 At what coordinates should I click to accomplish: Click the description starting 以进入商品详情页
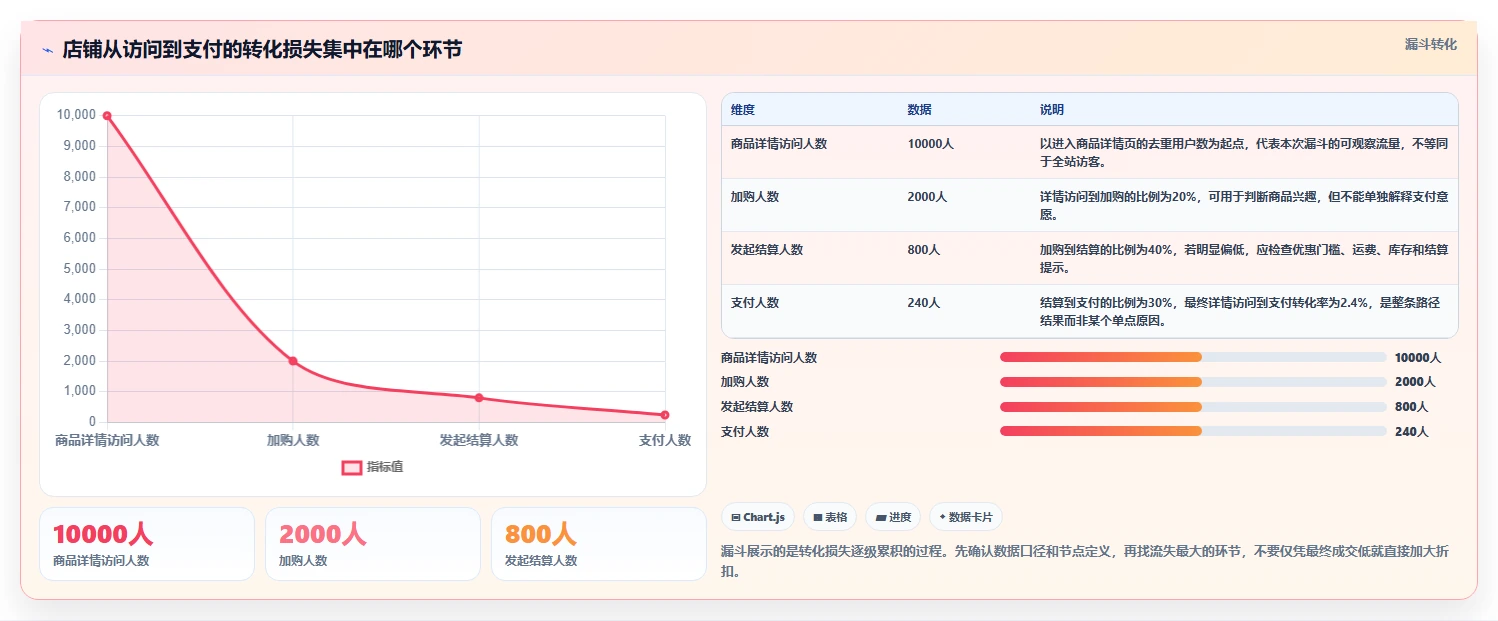tap(1244, 152)
